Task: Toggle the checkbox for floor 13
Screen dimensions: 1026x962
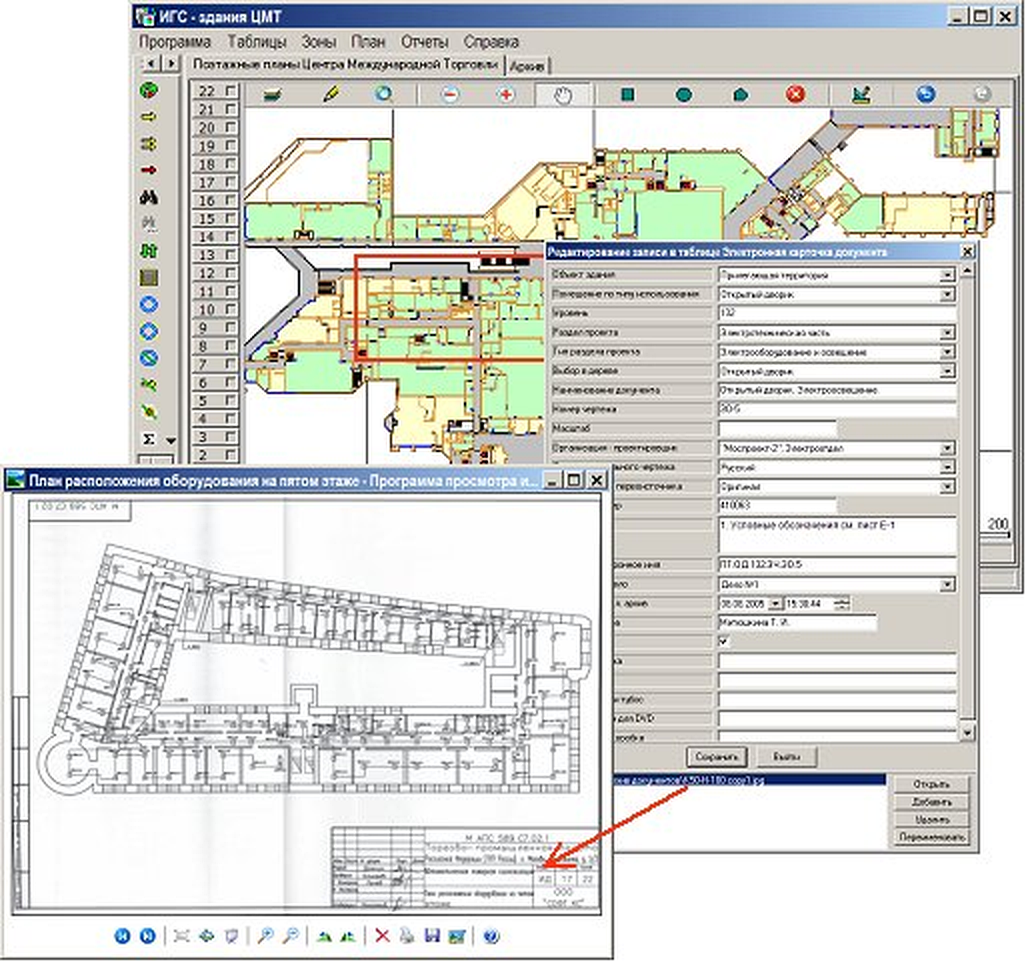Action: pos(231,255)
